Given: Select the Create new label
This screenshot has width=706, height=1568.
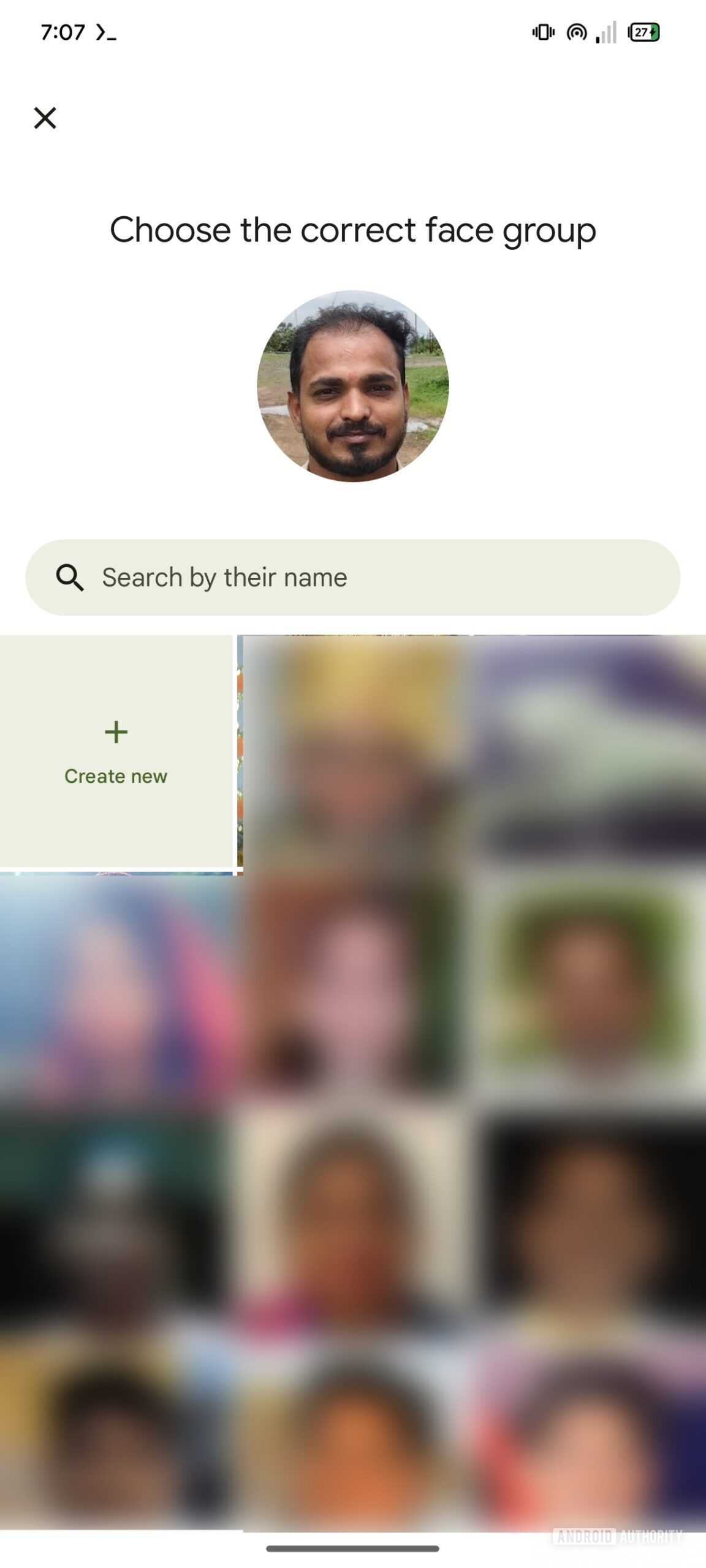Looking at the screenshot, I should tap(116, 776).
